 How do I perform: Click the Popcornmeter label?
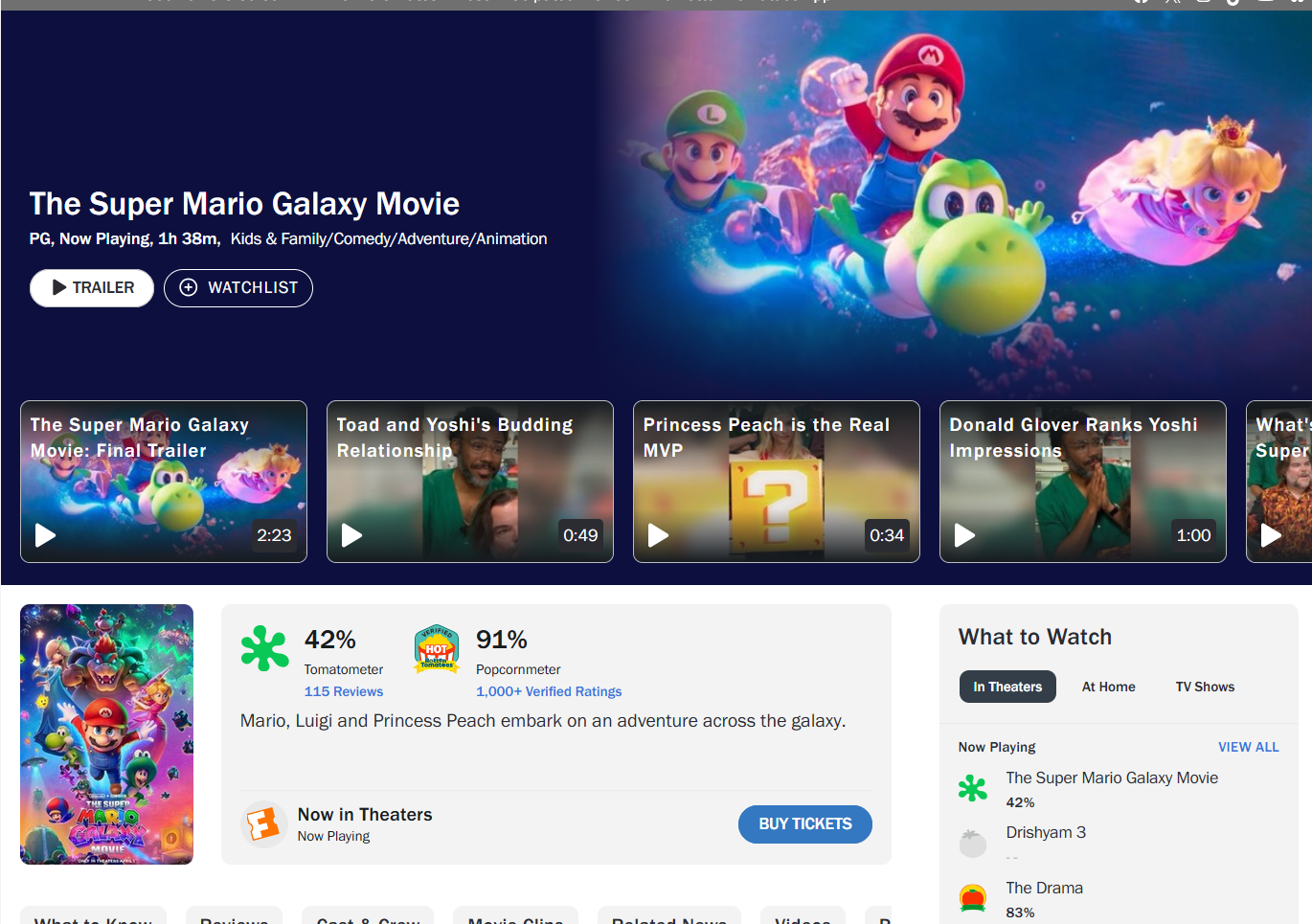(518, 669)
